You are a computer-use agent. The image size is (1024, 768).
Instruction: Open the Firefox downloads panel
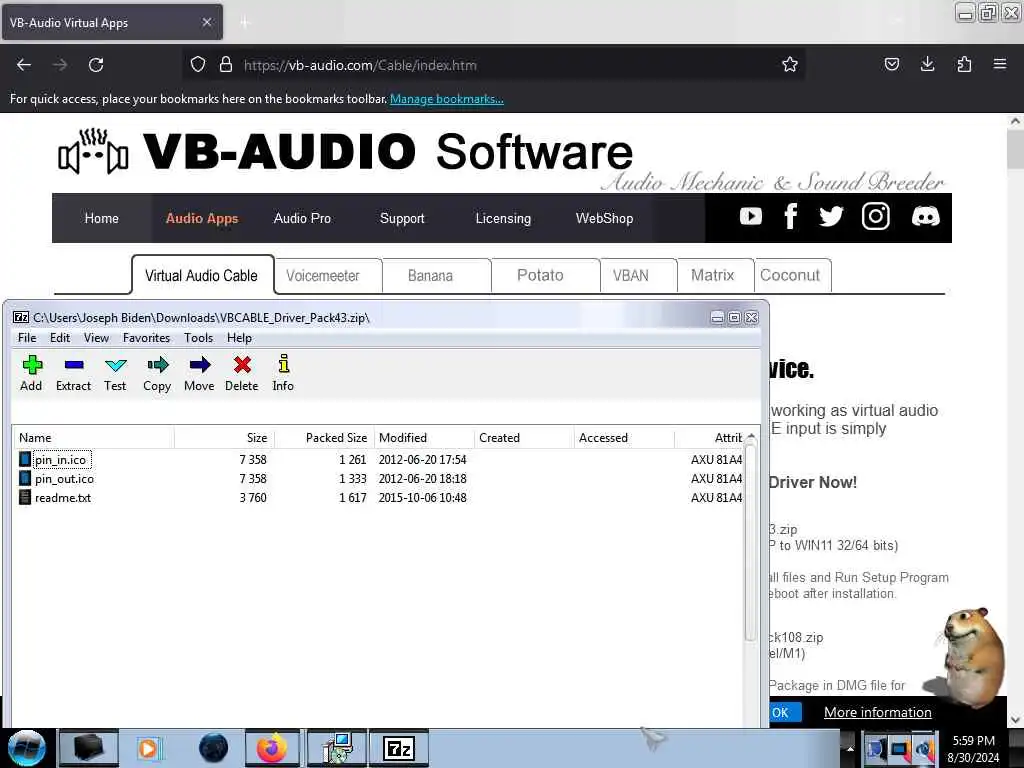click(927, 64)
